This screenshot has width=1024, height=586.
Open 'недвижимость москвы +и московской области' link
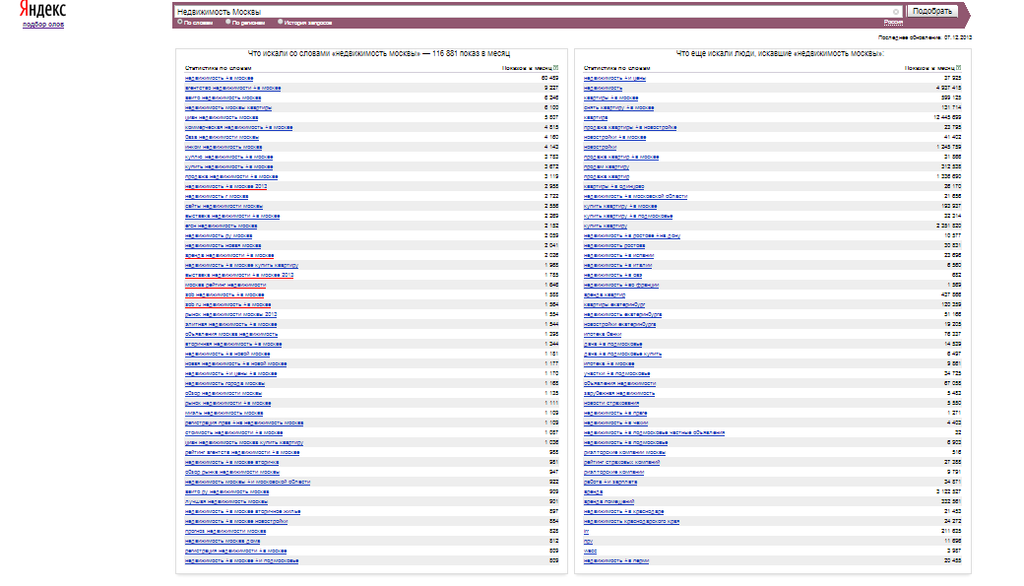coord(248,482)
